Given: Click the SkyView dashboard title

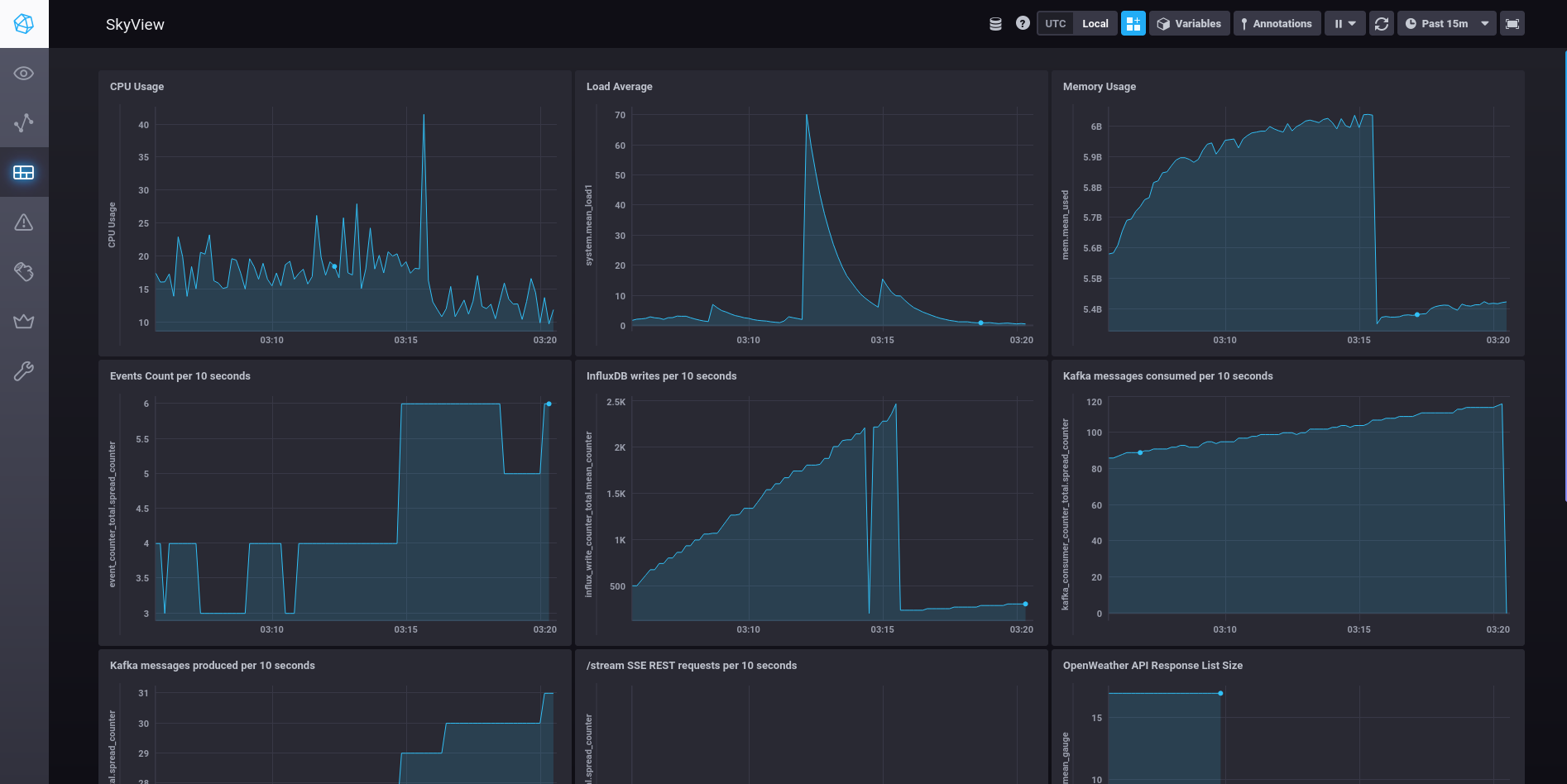Looking at the screenshot, I should (135, 25).
